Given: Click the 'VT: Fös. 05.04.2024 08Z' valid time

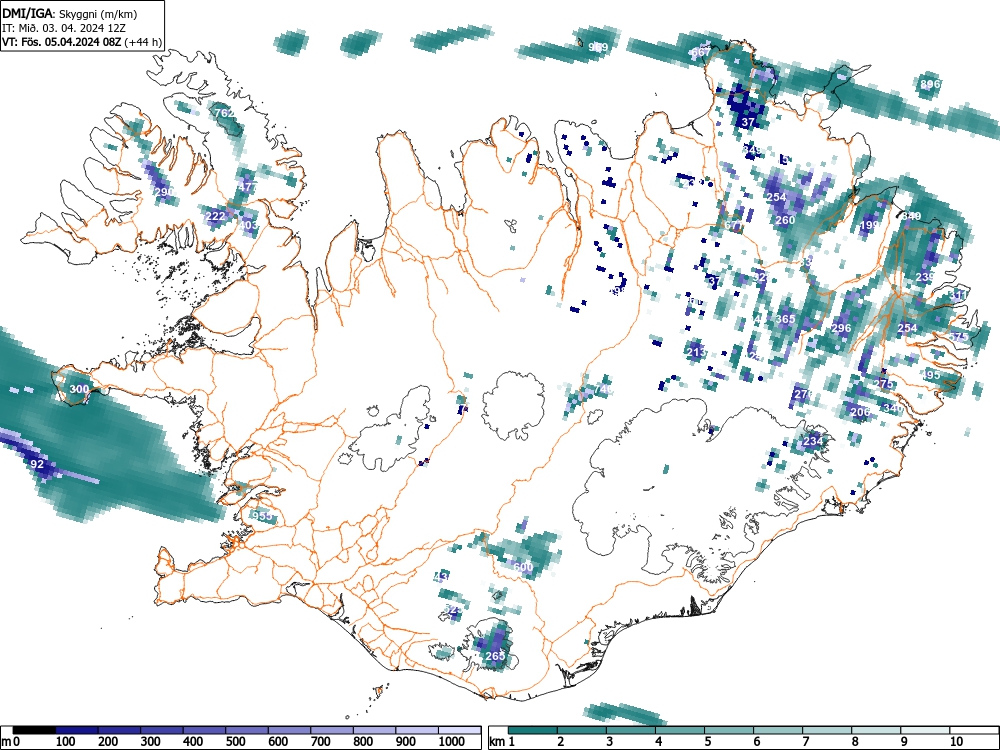Looking at the screenshot, I should [62, 42].
